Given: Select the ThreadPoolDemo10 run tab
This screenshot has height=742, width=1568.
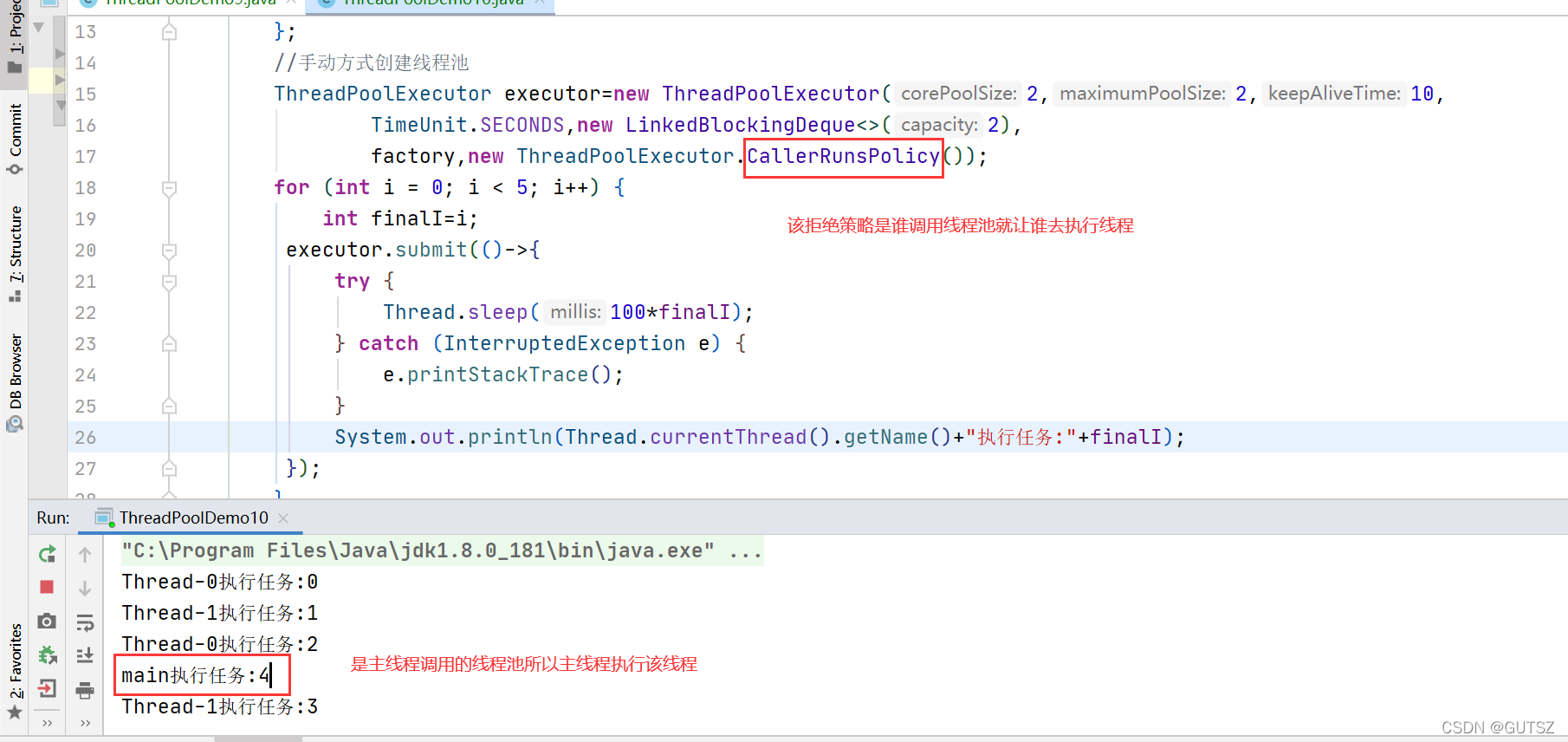Looking at the screenshot, I should pyautogui.click(x=192, y=517).
